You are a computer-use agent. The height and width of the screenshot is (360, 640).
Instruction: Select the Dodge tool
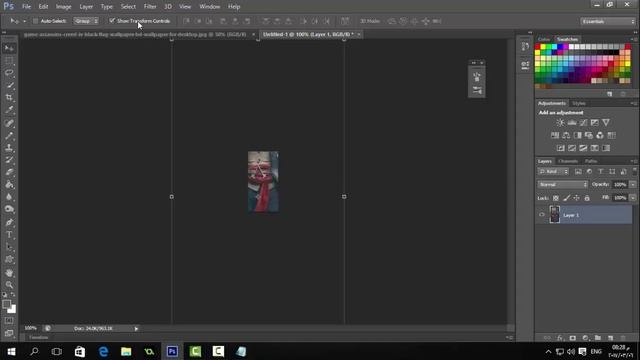pos(9,209)
